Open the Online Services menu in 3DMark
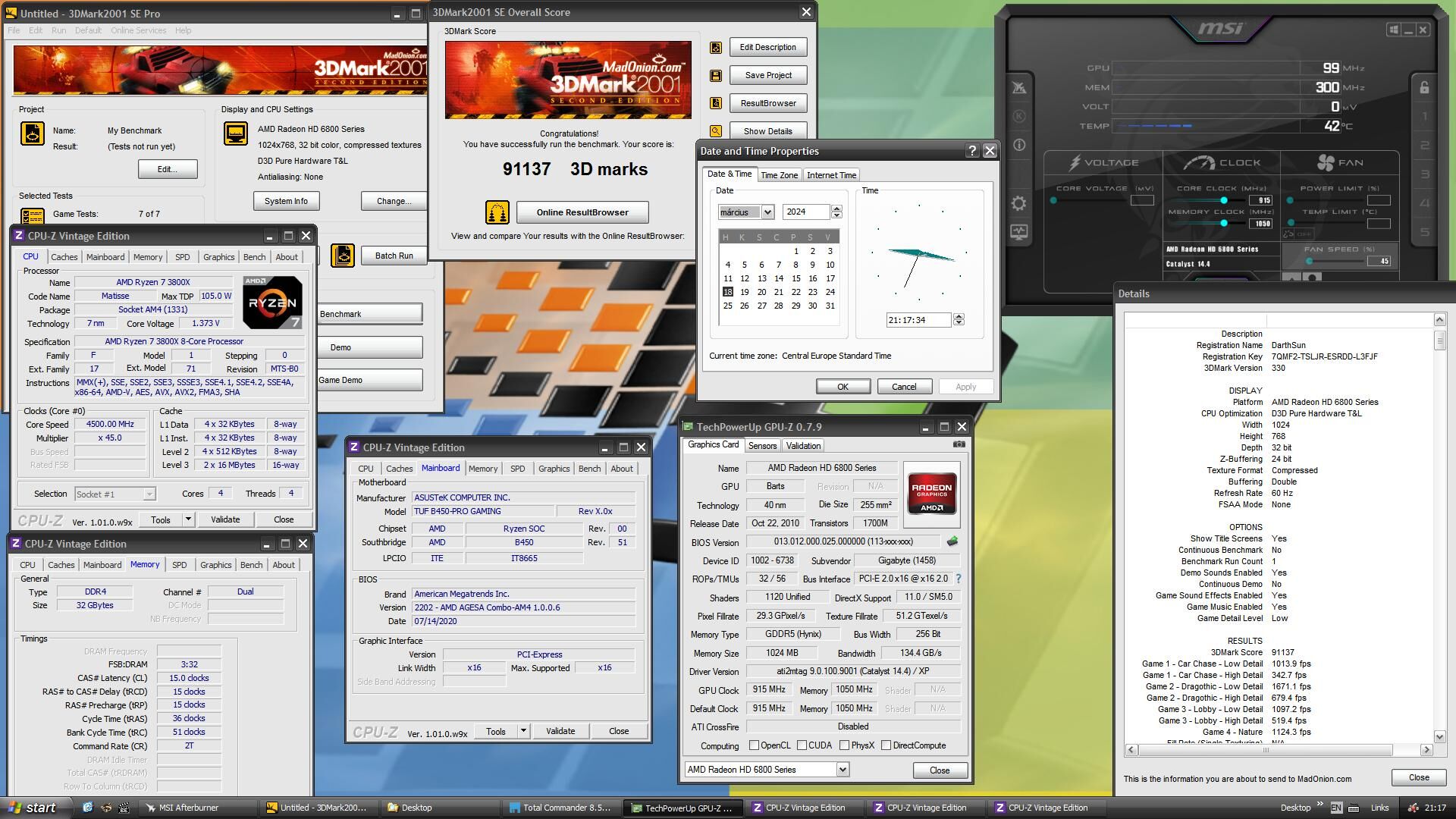Image resolution: width=1456 pixels, height=819 pixels. pyautogui.click(x=138, y=30)
